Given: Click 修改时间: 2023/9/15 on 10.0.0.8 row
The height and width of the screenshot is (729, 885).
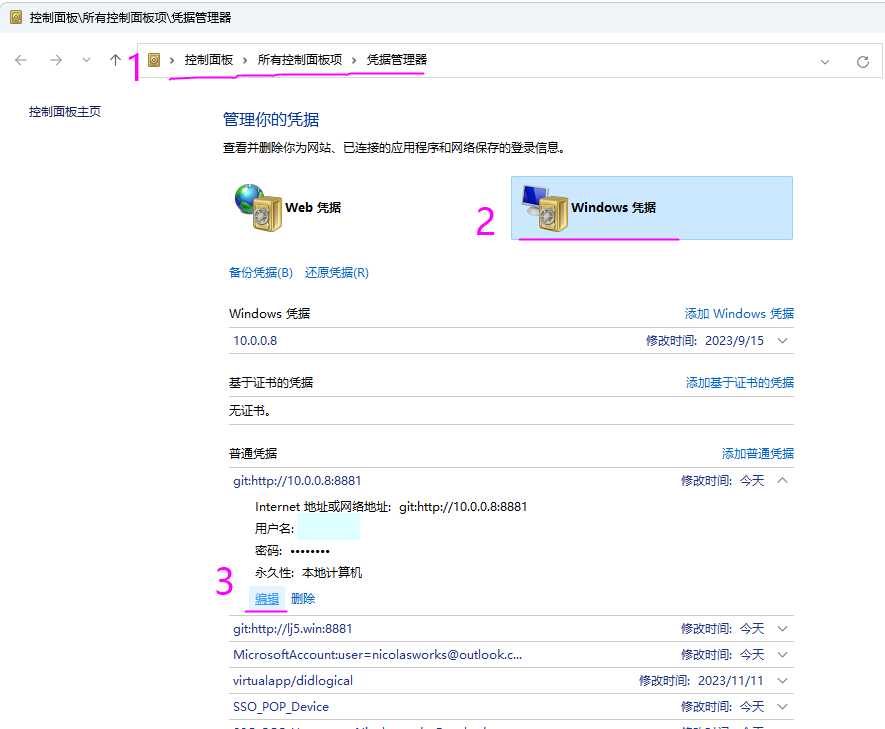Looking at the screenshot, I should pyautogui.click(x=705, y=341).
